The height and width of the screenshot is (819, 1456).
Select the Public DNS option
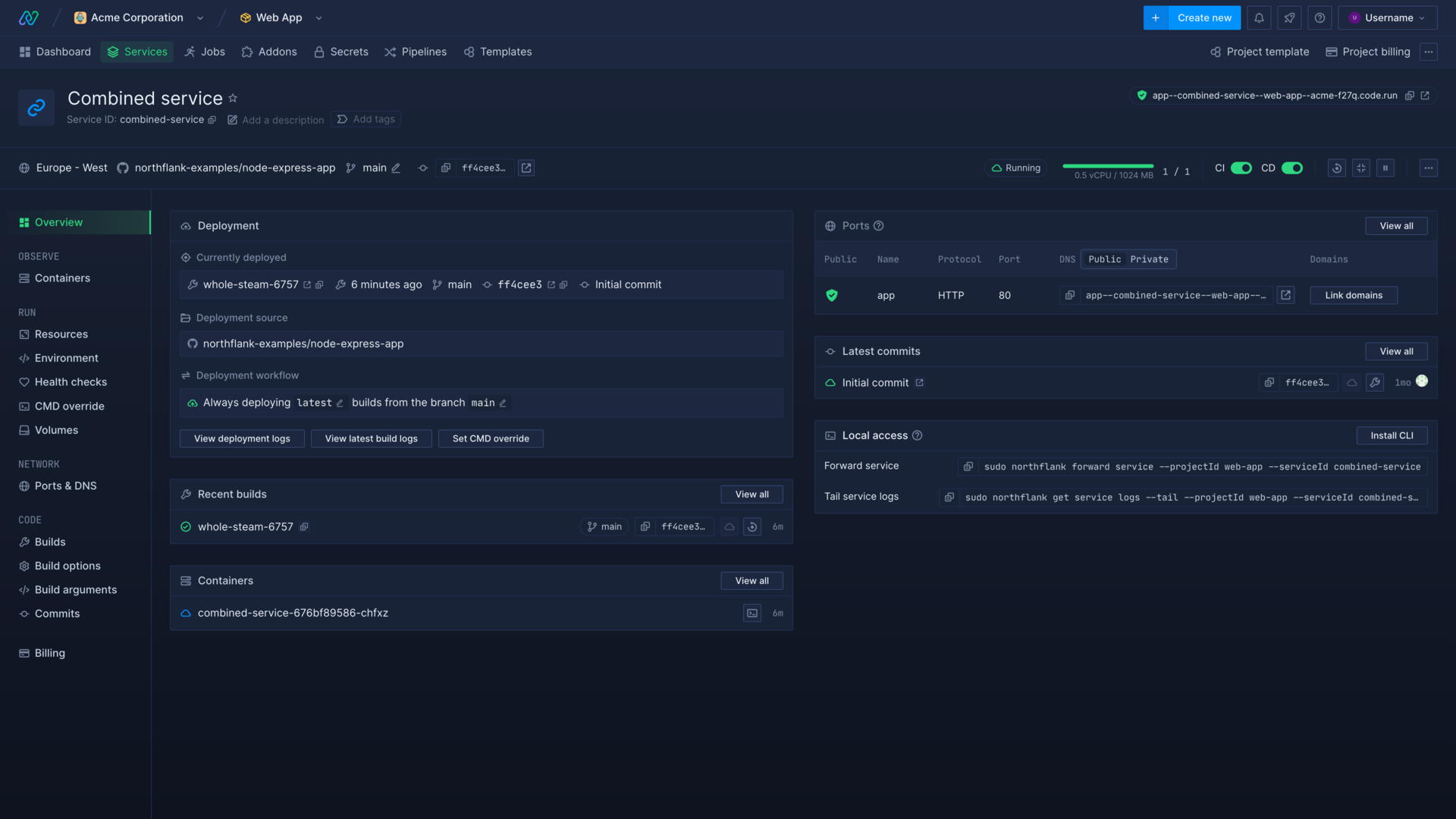click(1104, 259)
